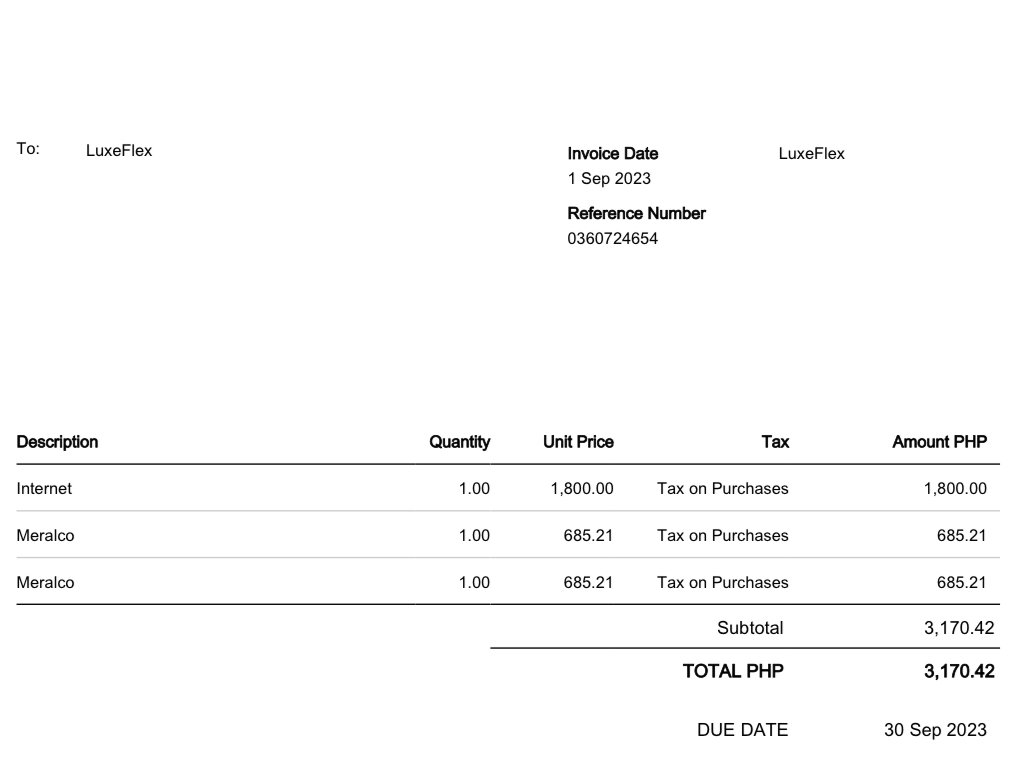
Task: Select the first Meralco line item description
Action: pos(45,535)
